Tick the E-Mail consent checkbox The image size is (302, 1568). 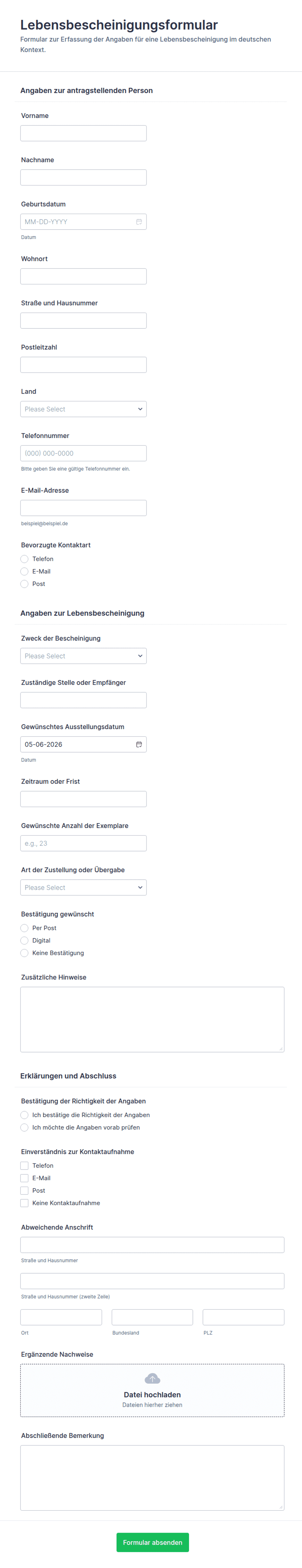24,1178
